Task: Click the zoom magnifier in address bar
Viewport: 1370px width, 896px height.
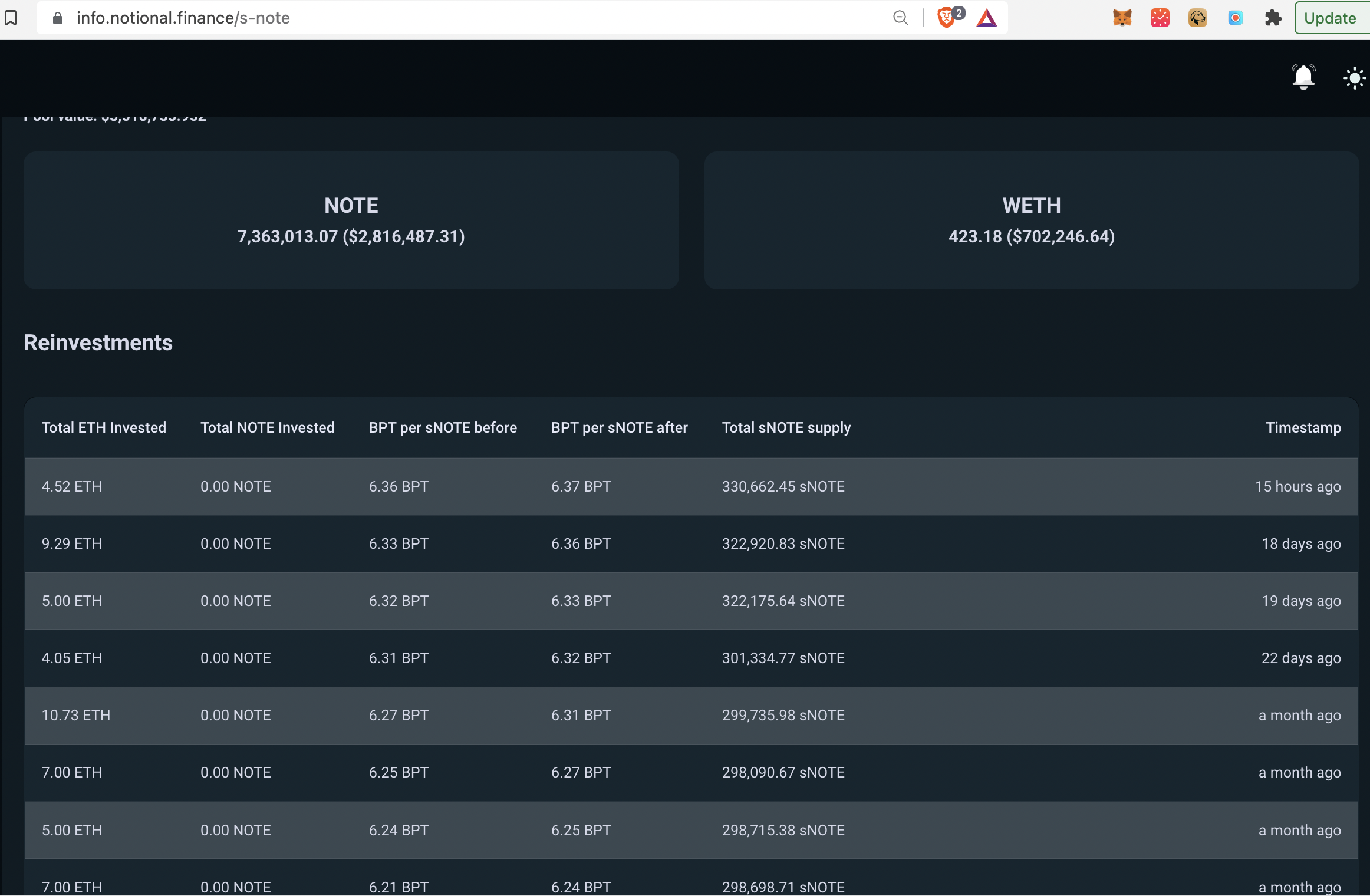Action: (x=900, y=18)
